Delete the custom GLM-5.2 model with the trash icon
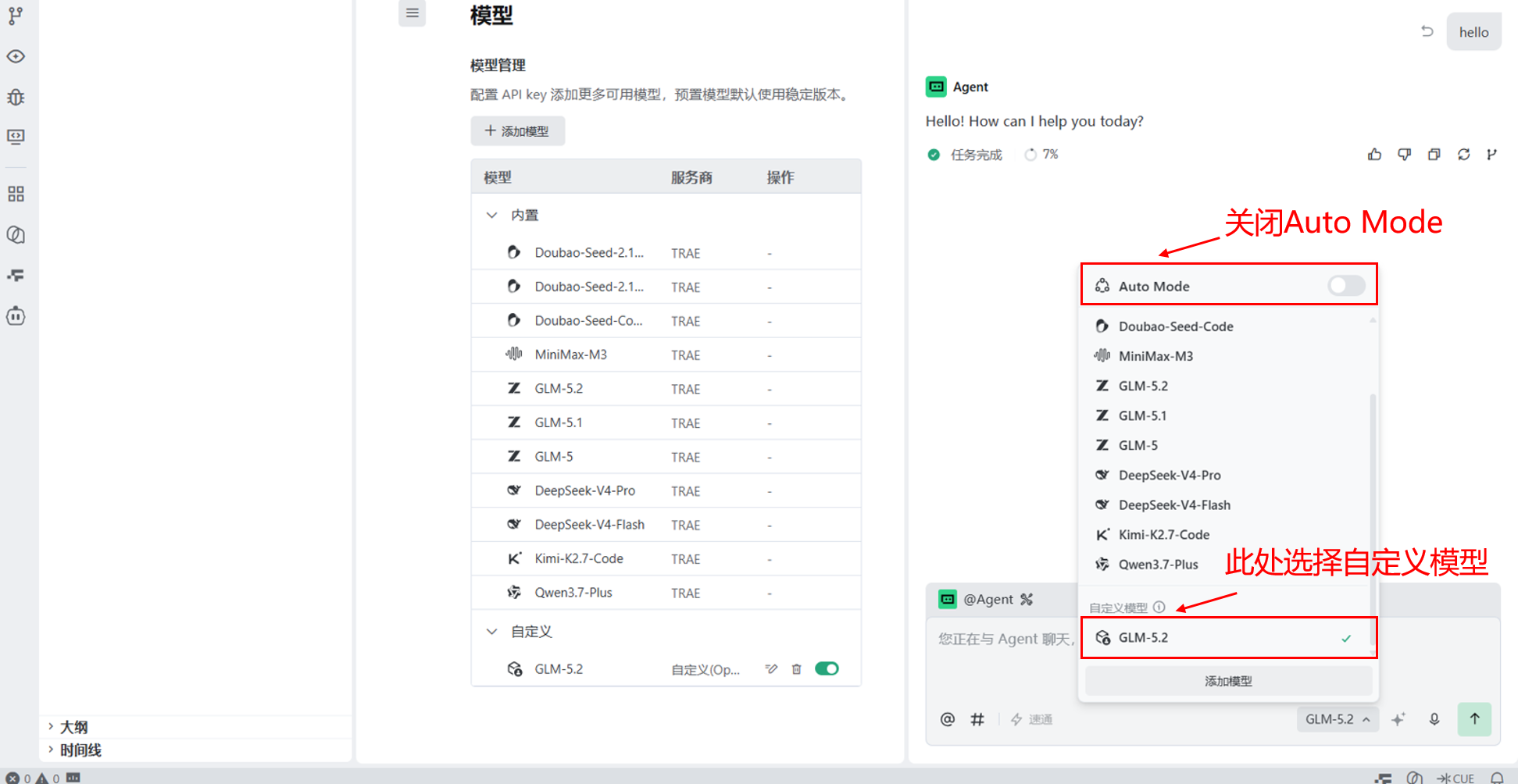The height and width of the screenshot is (784, 1518). (796, 668)
